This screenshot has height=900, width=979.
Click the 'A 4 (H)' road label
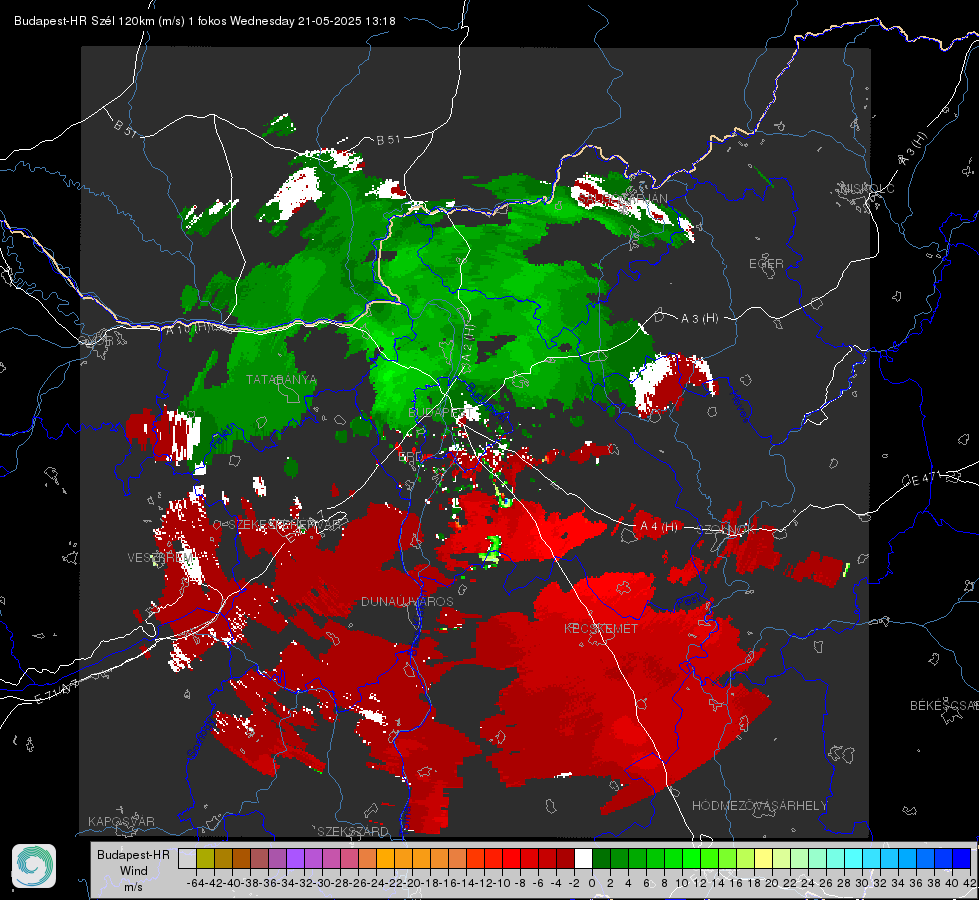pyautogui.click(x=659, y=527)
